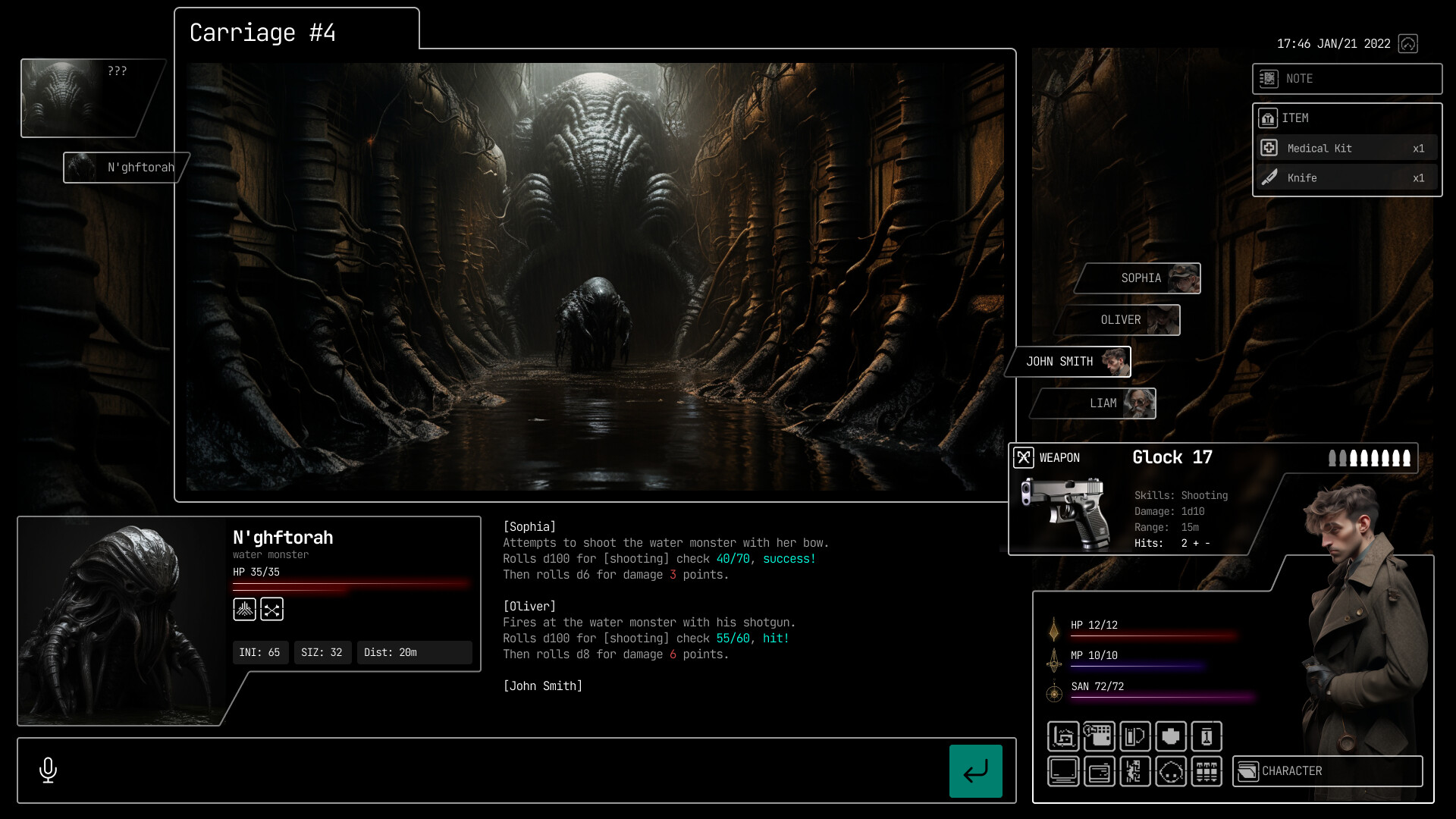Select the Medical Kit item

[1346, 148]
